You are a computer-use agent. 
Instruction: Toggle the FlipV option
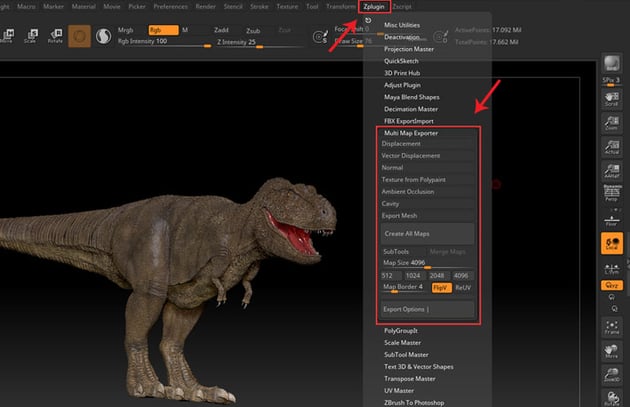pos(440,288)
